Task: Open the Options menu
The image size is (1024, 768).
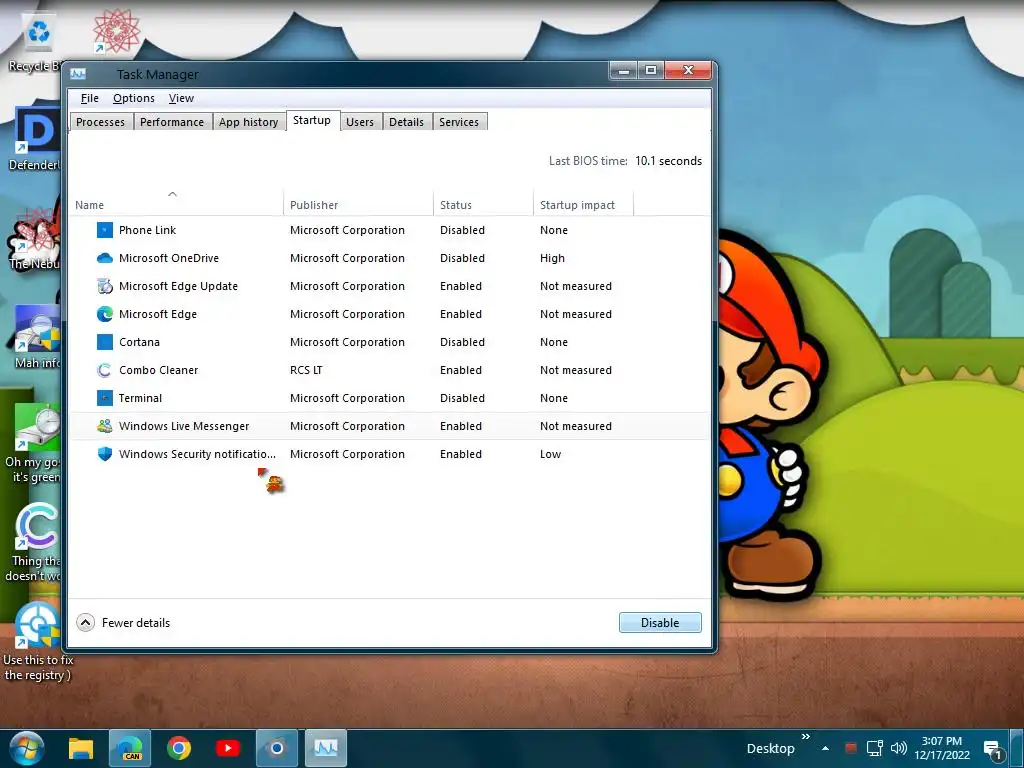Action: click(x=134, y=98)
